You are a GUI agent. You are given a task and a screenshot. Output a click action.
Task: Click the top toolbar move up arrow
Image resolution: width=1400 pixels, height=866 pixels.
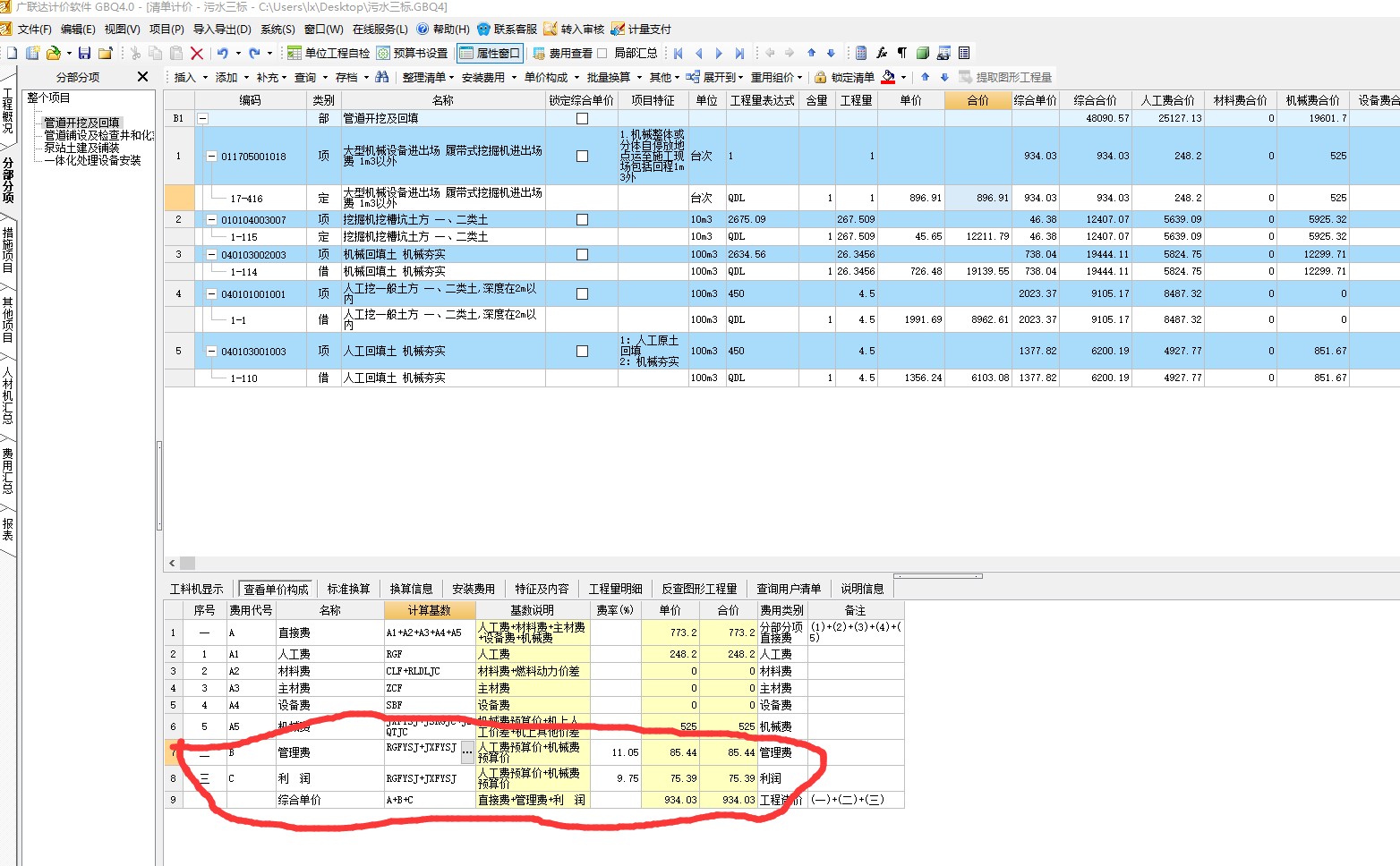[812, 54]
